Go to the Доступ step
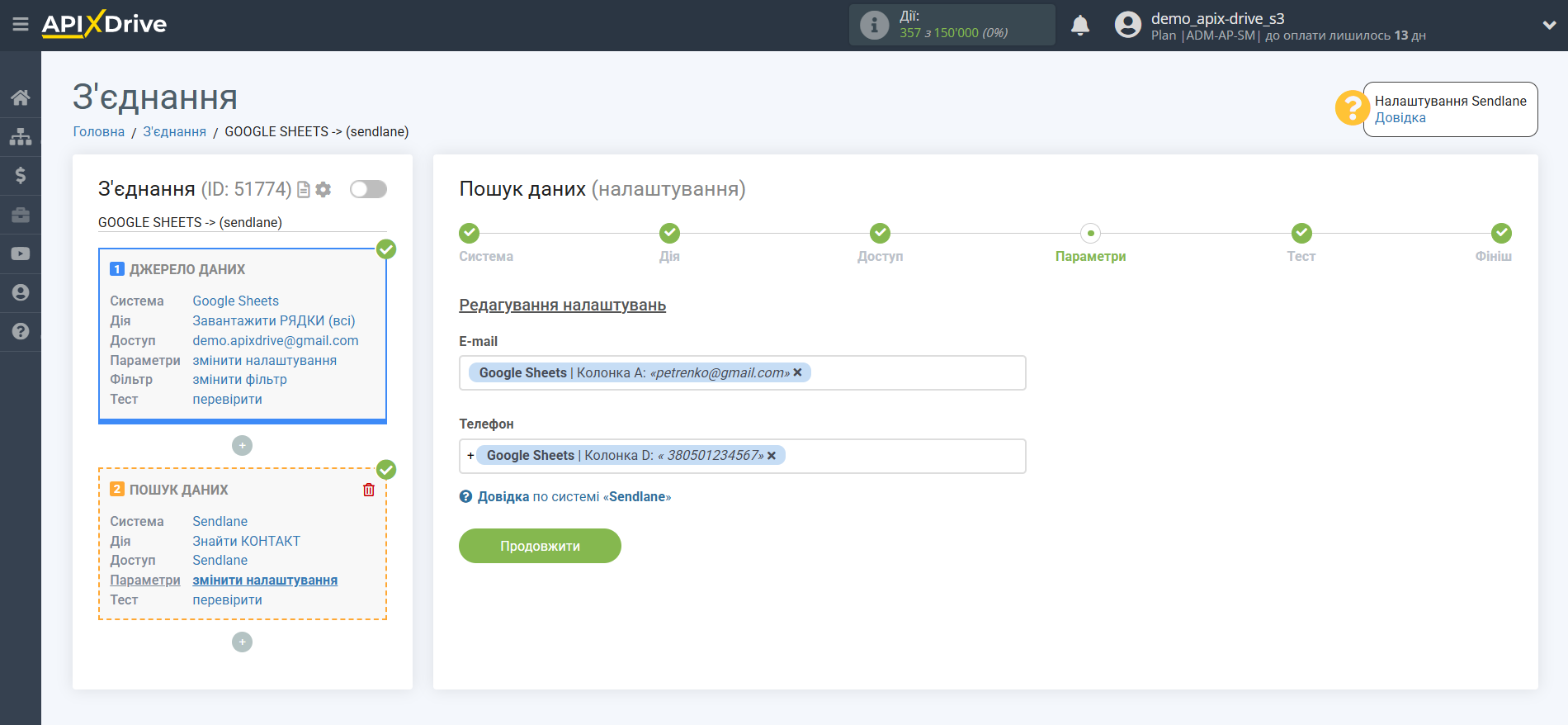The width and height of the screenshot is (1568, 725). 880,234
